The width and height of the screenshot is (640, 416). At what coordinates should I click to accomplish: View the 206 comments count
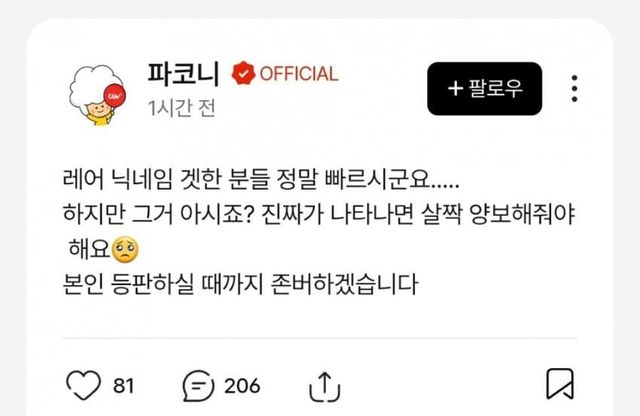tap(242, 386)
